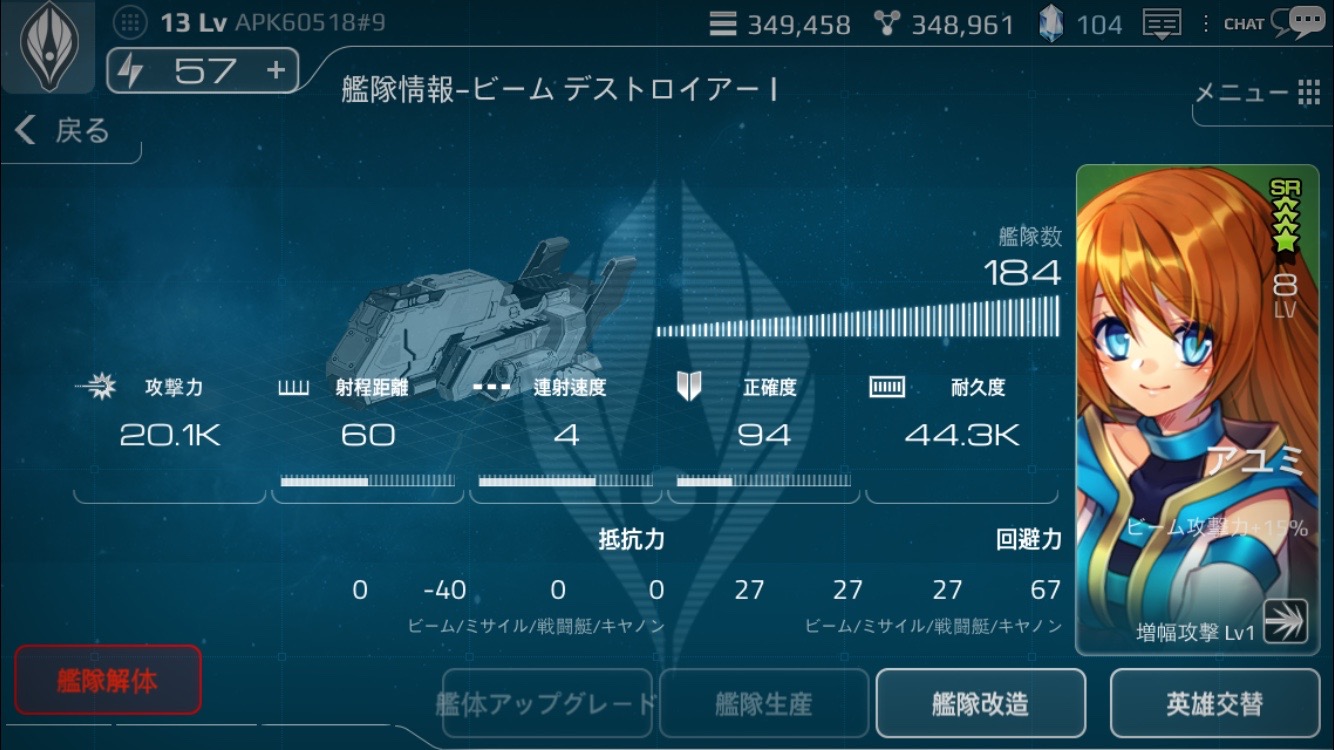Add energy with the plus icon
The width and height of the screenshot is (1334, 750).
point(276,70)
